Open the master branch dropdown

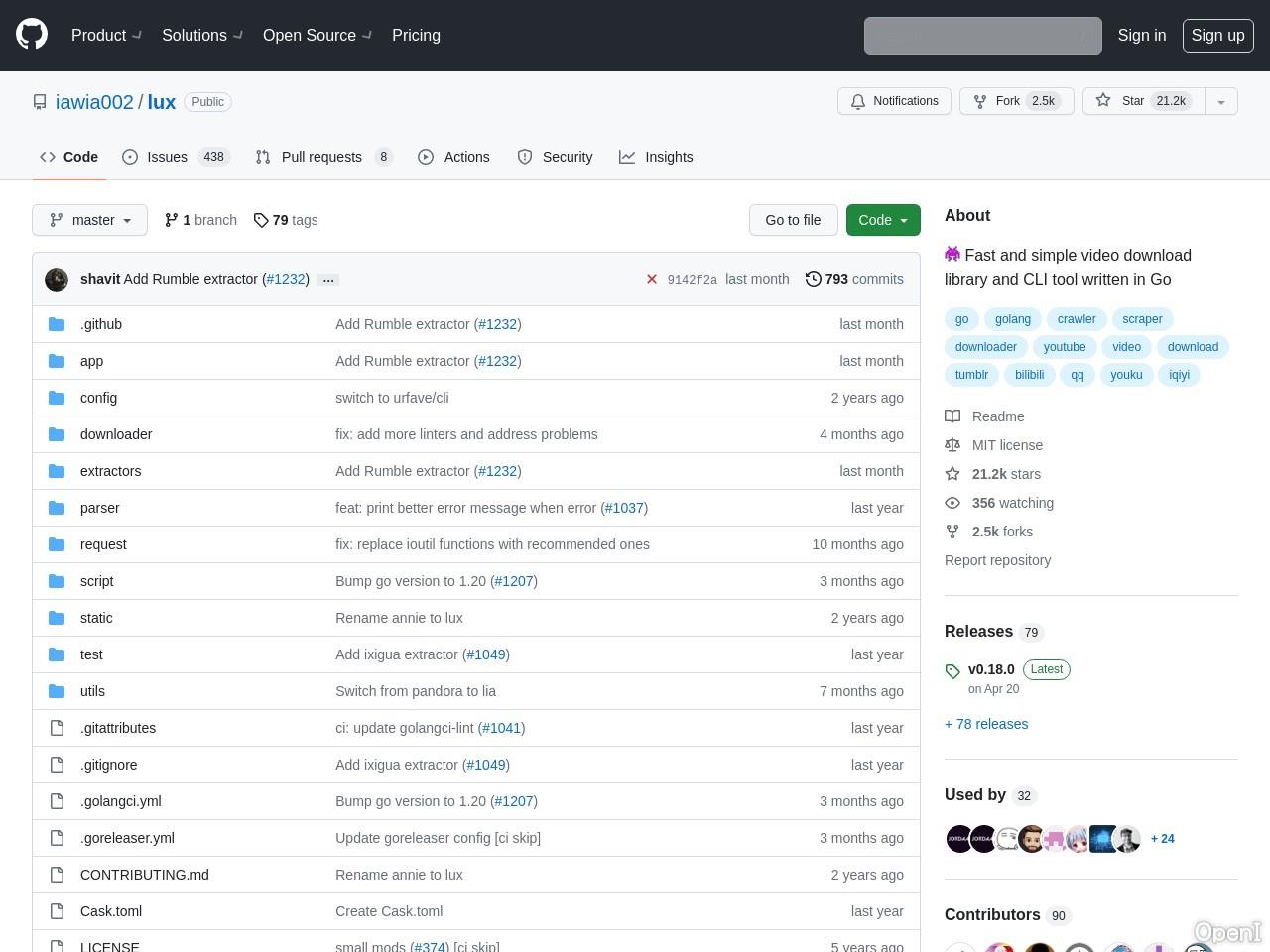[x=89, y=220]
